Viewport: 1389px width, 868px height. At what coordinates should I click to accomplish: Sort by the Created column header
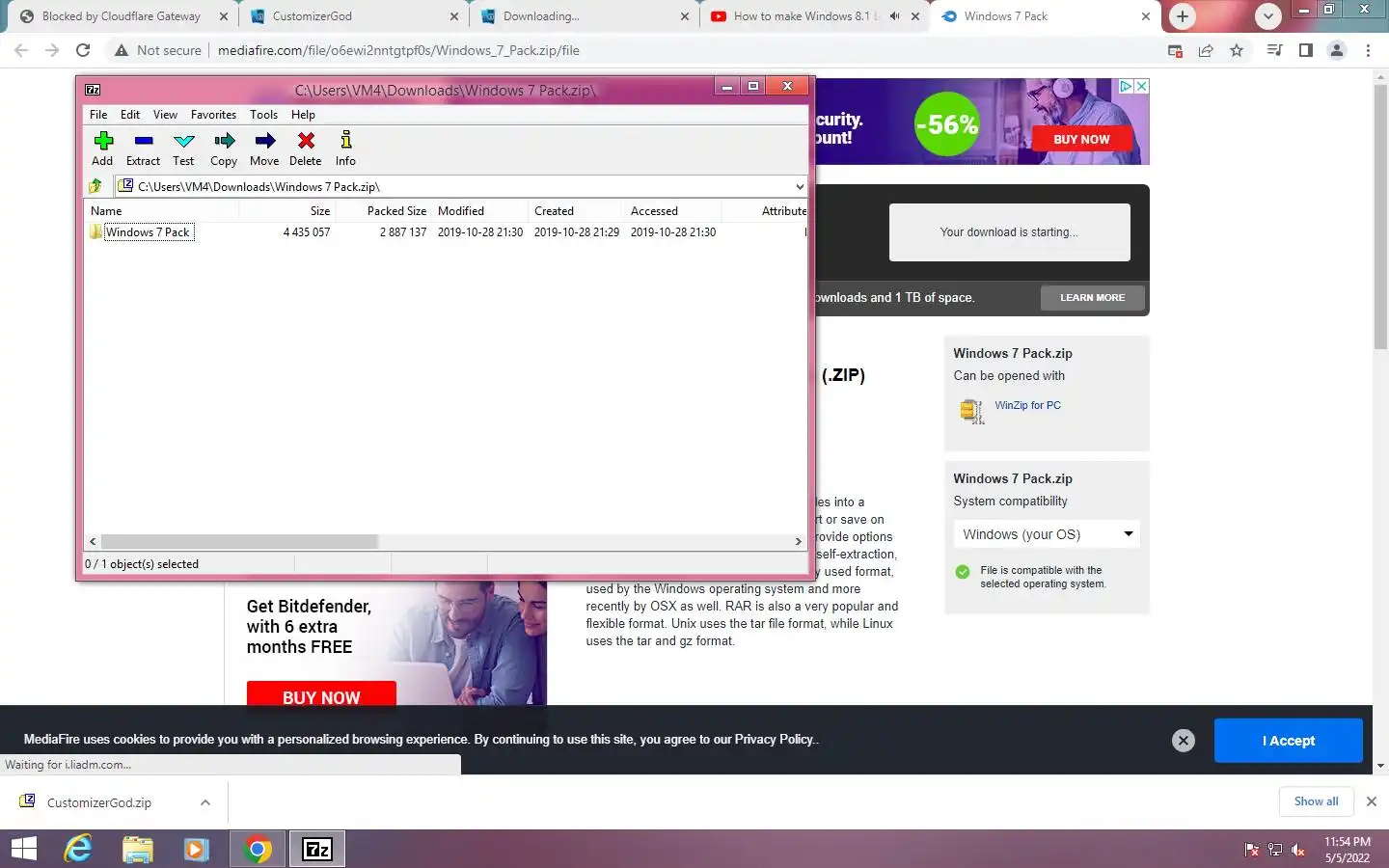[577, 211]
